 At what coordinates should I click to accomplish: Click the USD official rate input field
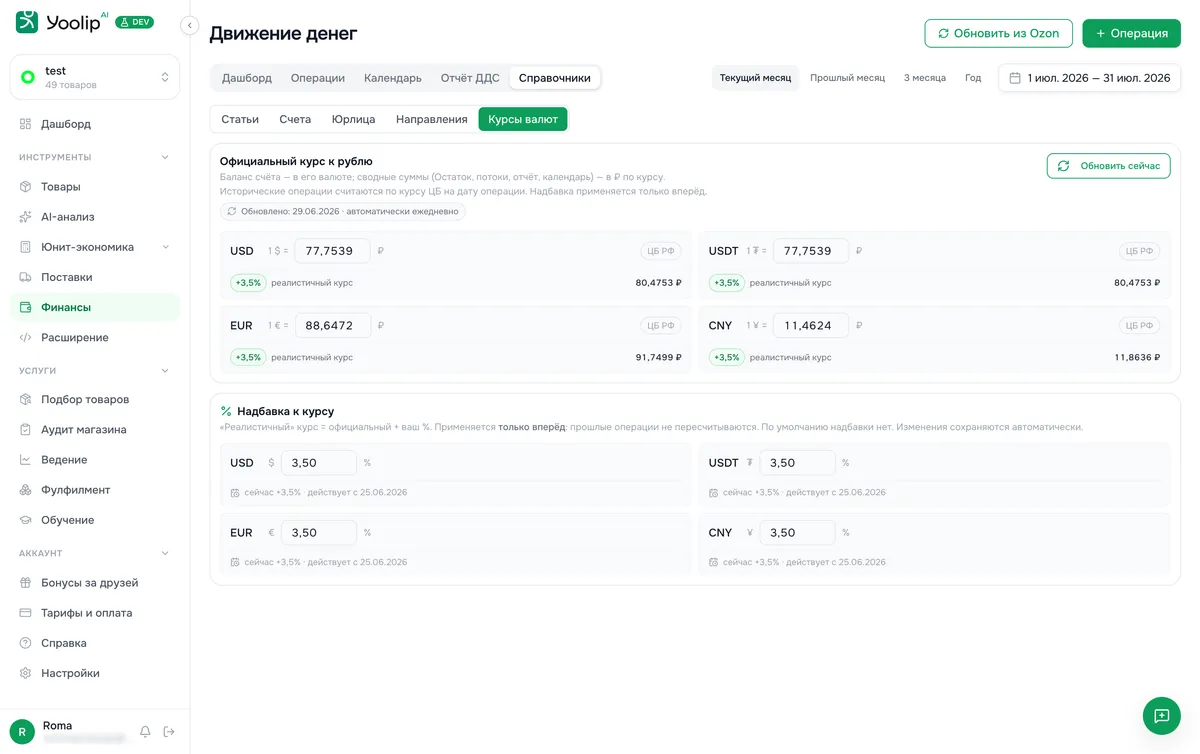[x=332, y=251]
